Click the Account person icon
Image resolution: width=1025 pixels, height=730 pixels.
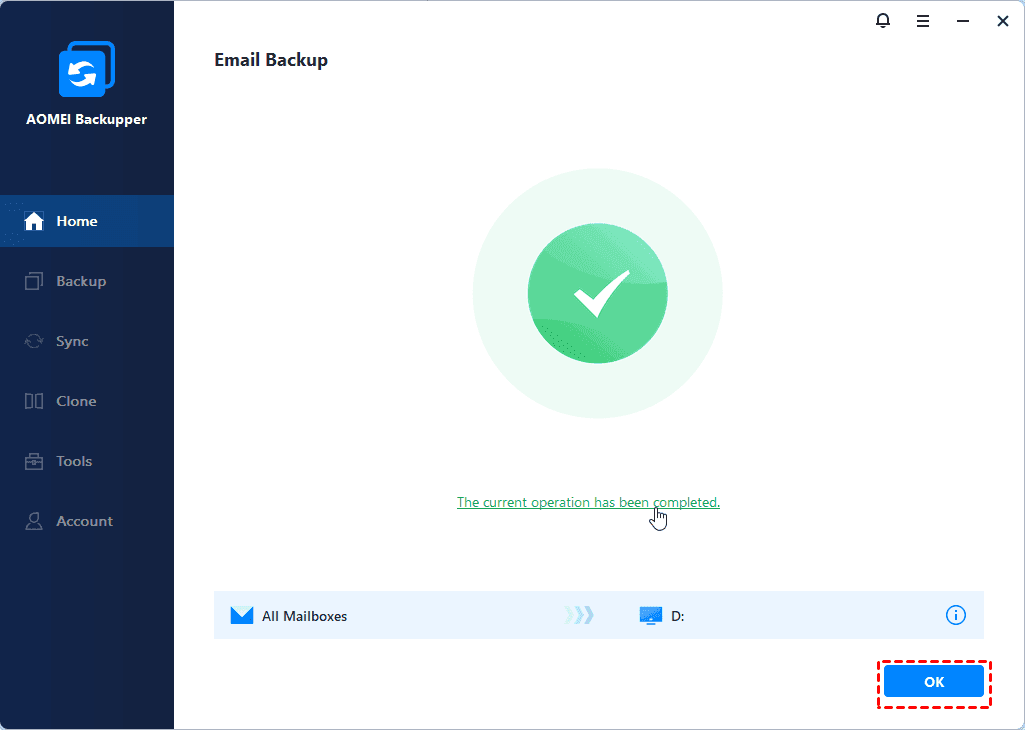coord(34,521)
